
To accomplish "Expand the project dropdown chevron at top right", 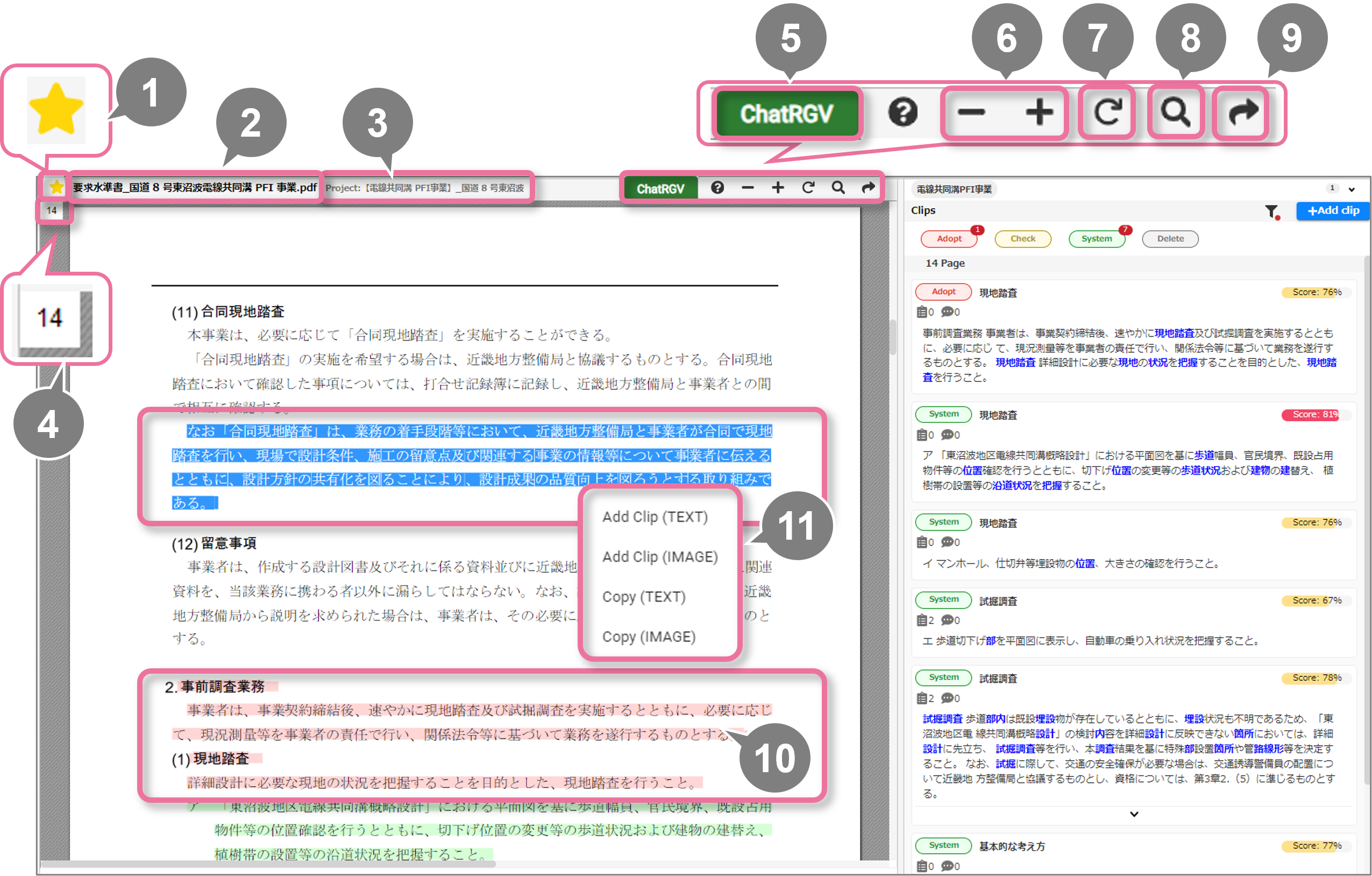I will point(1352,189).
